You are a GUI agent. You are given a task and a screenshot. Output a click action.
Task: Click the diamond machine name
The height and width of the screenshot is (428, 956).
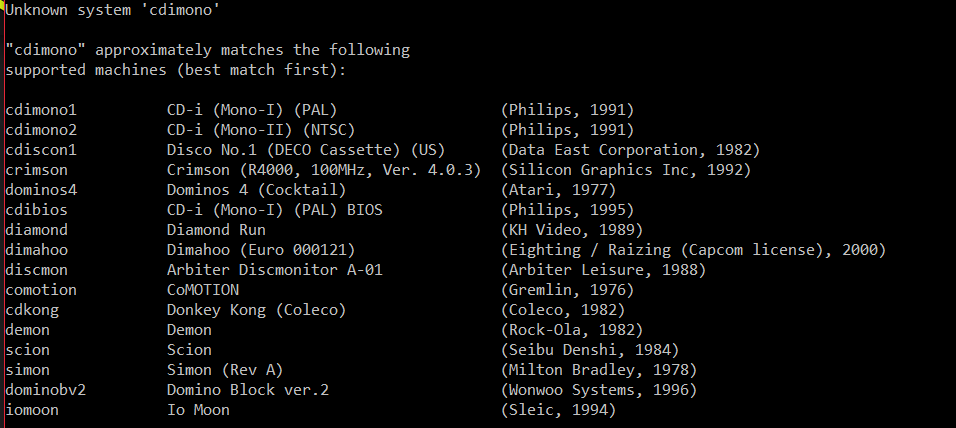point(36,229)
